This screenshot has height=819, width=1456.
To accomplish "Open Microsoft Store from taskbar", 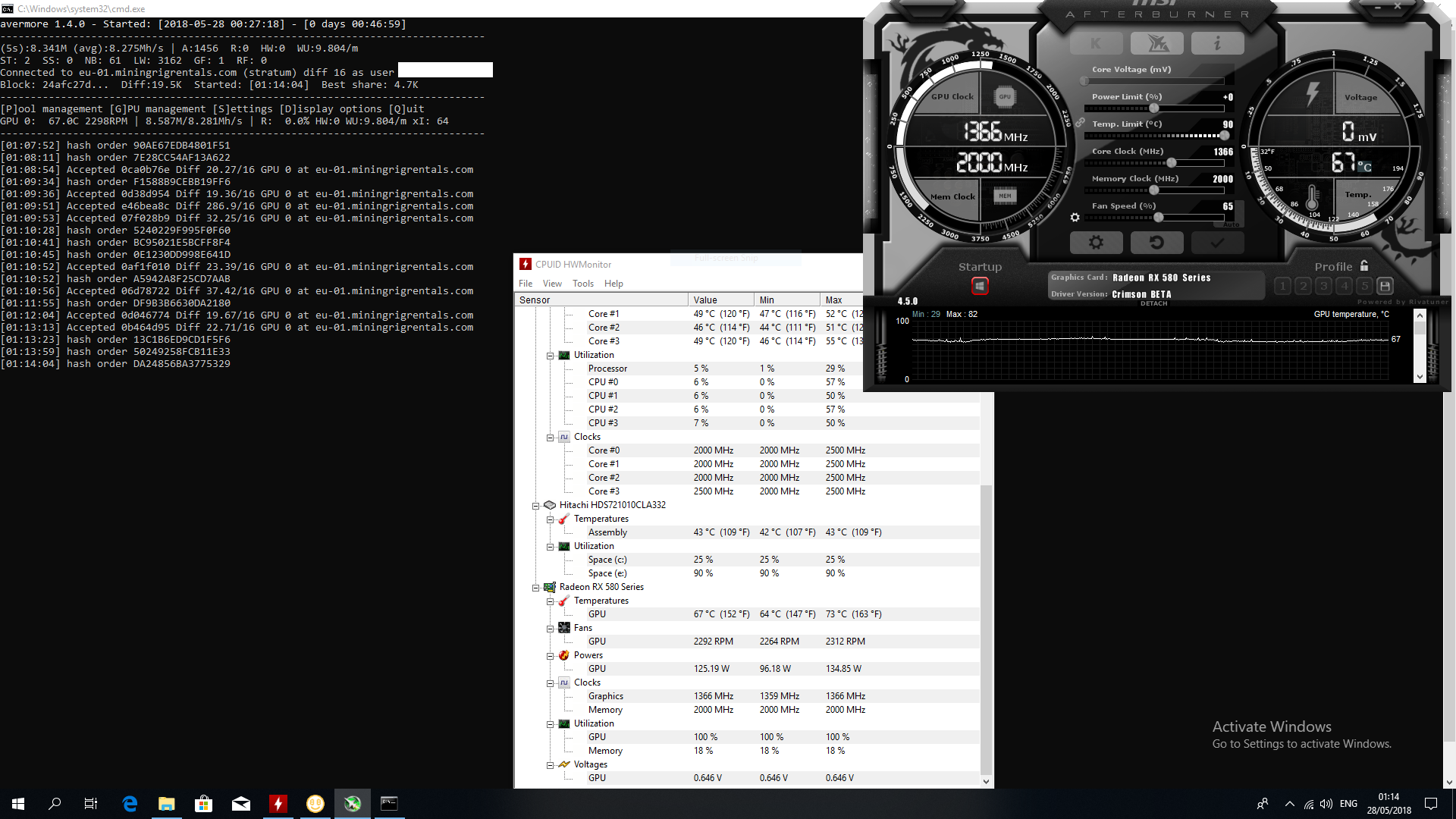I will point(204,804).
